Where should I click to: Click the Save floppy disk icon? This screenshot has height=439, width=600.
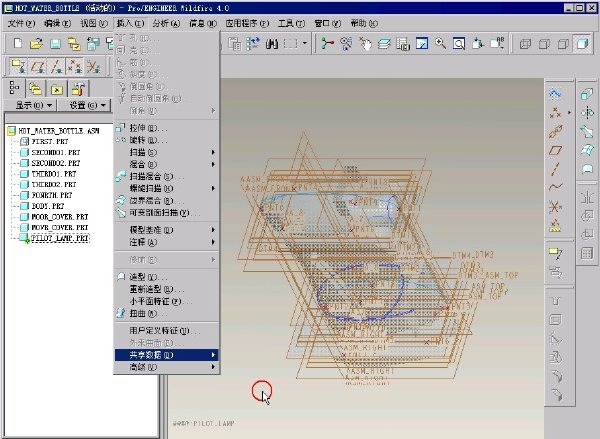pyautogui.click(x=55, y=44)
